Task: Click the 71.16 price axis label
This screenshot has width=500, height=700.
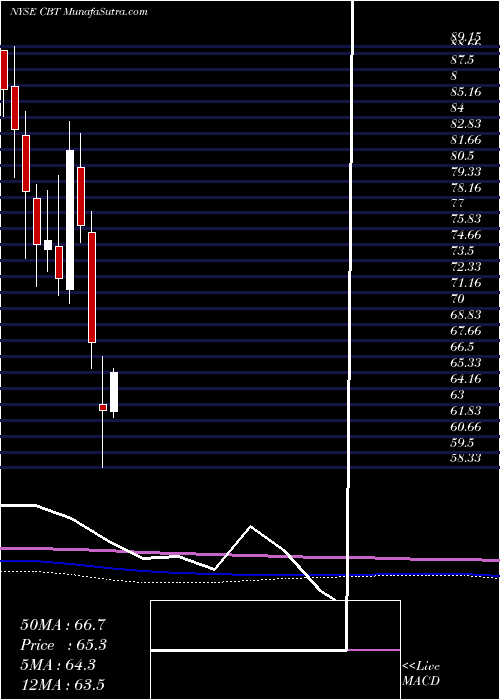Action: click(x=466, y=283)
